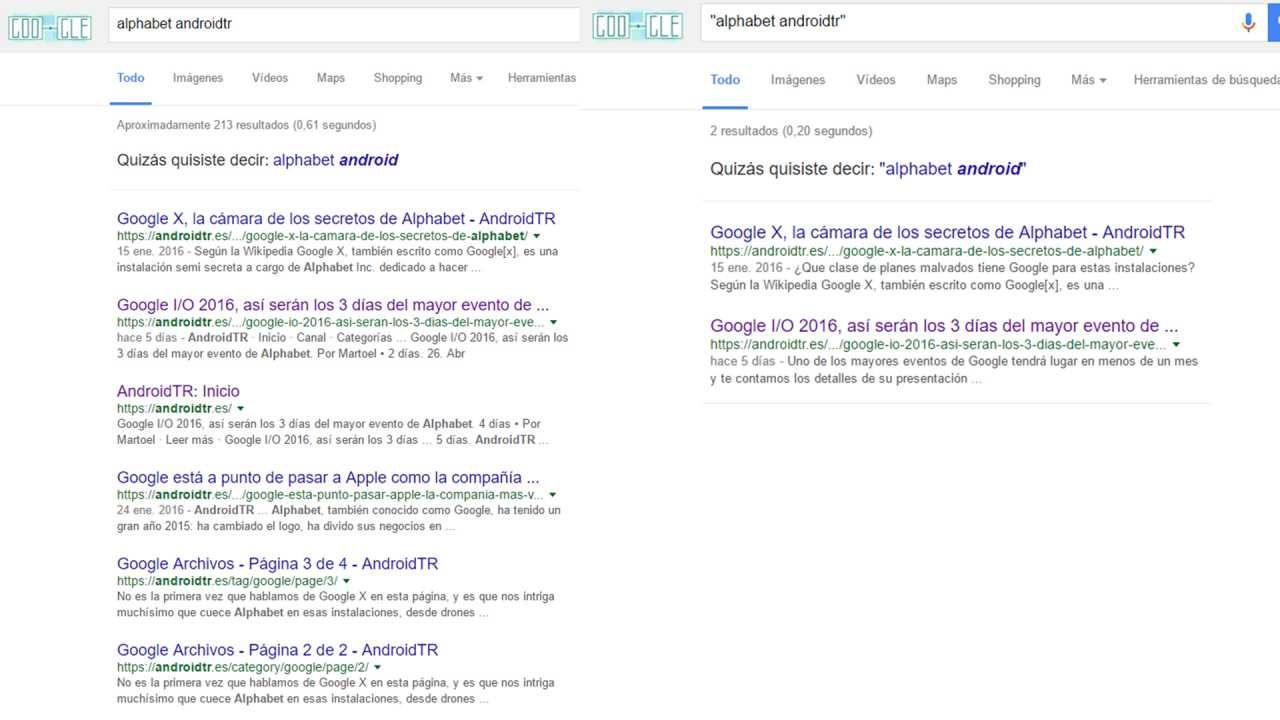Image resolution: width=1280 pixels, height=720 pixels.
Task: Open Shopping tab in left window
Action: click(398, 78)
